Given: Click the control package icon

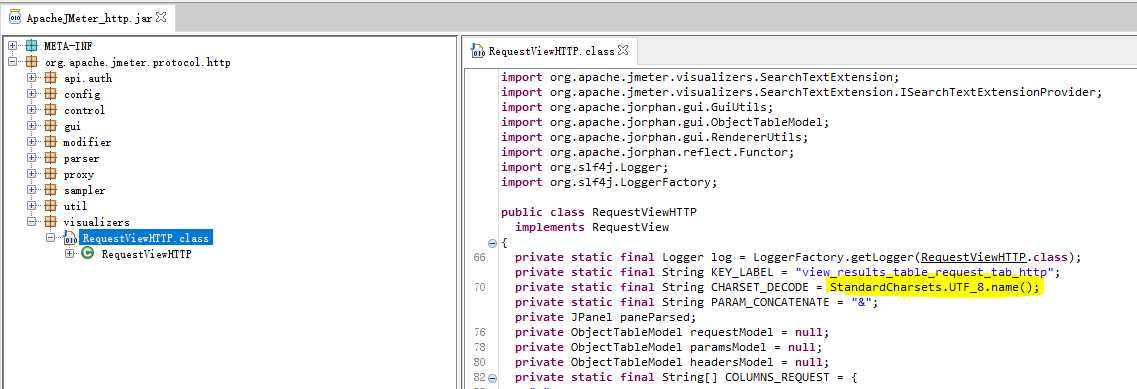Looking at the screenshot, I should (x=50, y=110).
